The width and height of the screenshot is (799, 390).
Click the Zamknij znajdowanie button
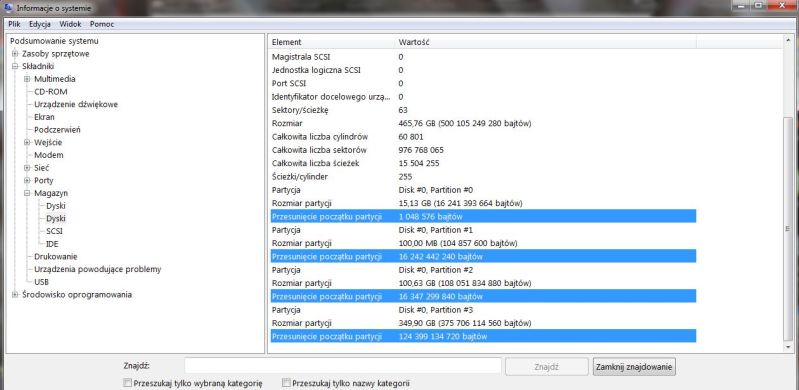coord(634,367)
